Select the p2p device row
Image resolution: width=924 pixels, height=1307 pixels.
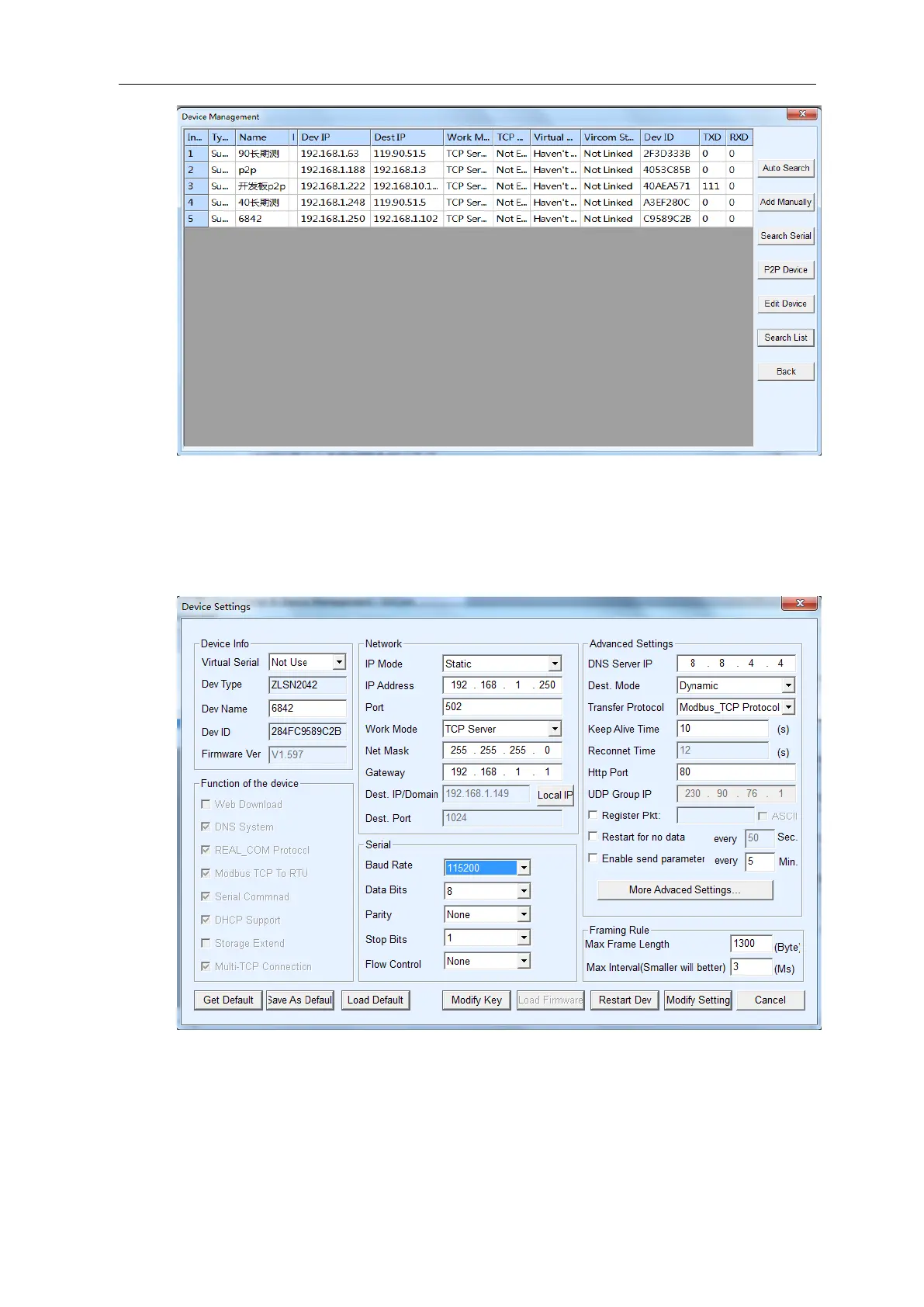coord(468,170)
